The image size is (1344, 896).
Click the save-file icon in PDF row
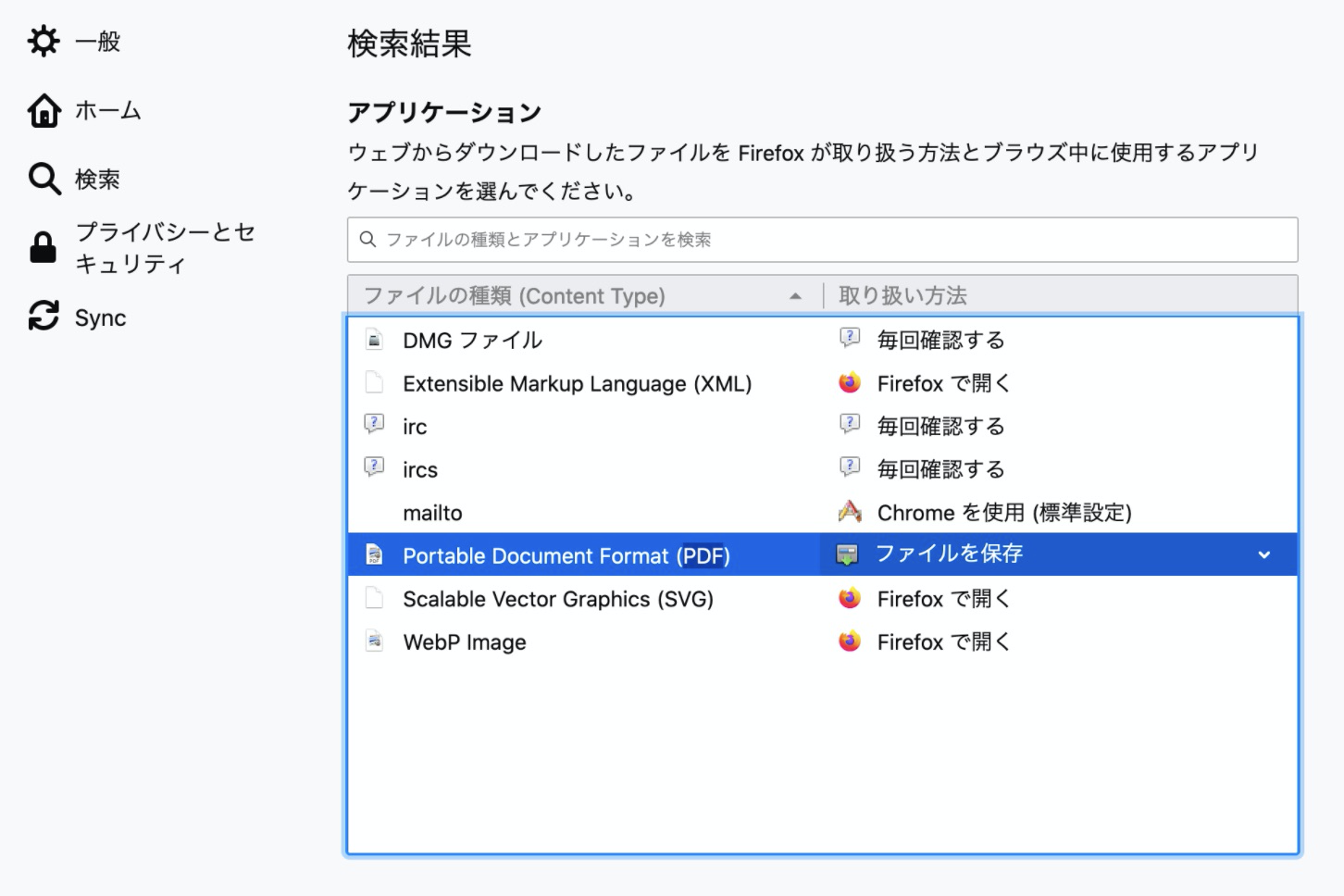[847, 554]
